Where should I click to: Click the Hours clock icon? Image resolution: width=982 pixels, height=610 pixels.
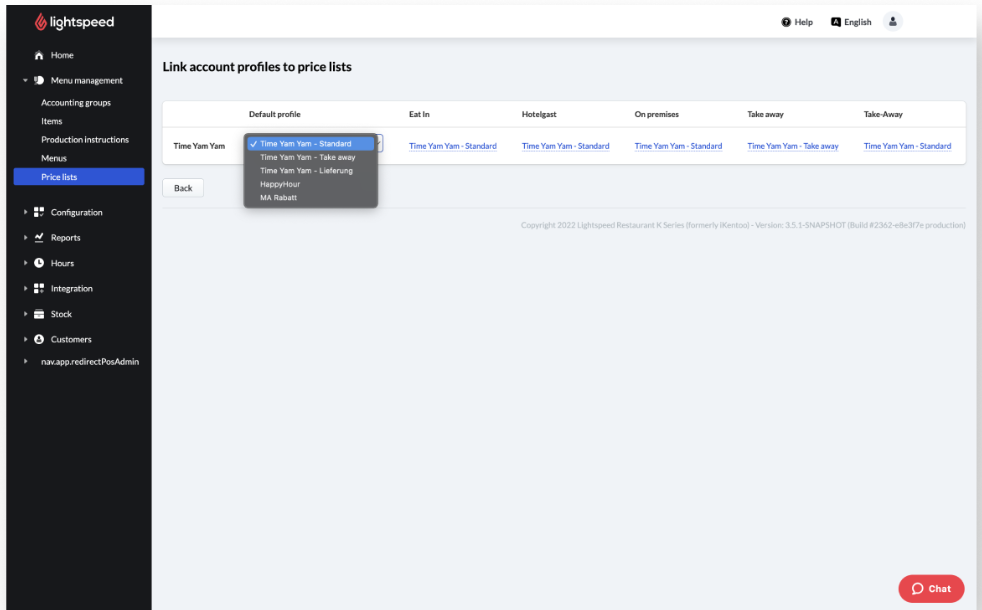coord(39,263)
